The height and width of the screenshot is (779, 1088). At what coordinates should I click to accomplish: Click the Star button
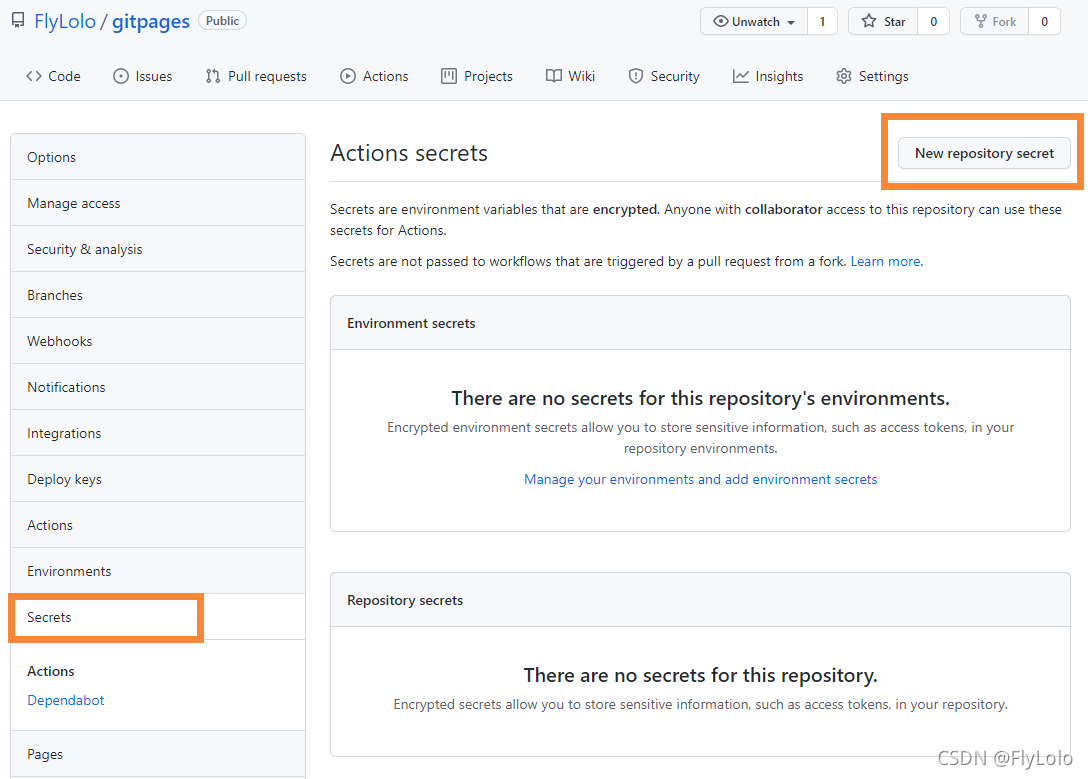click(883, 22)
